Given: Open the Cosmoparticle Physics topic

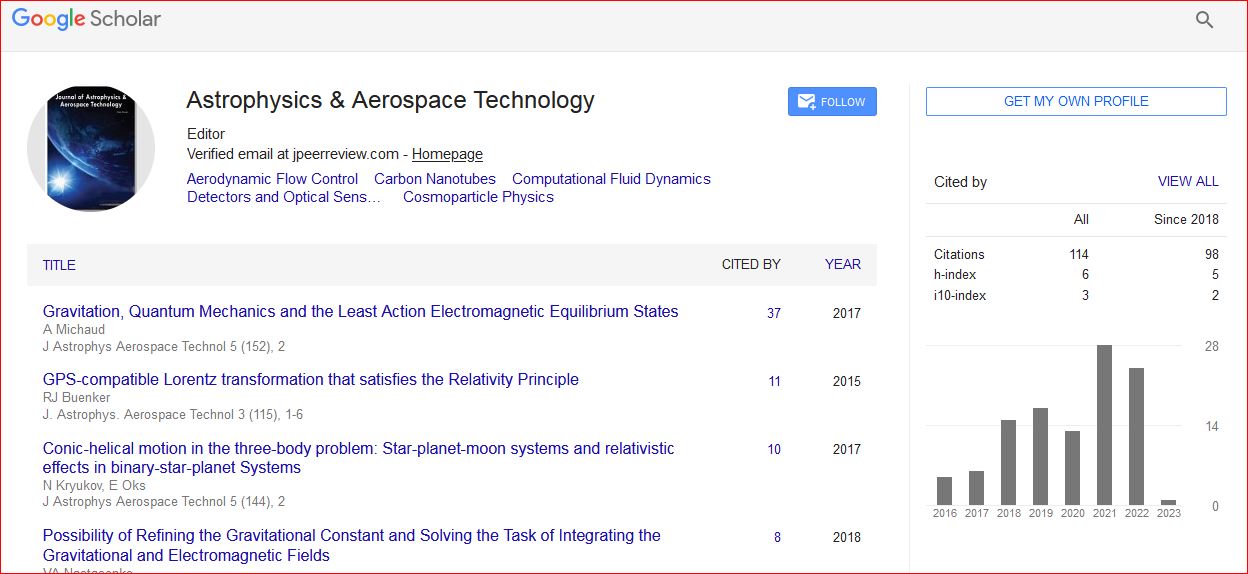Looking at the screenshot, I should [478, 197].
